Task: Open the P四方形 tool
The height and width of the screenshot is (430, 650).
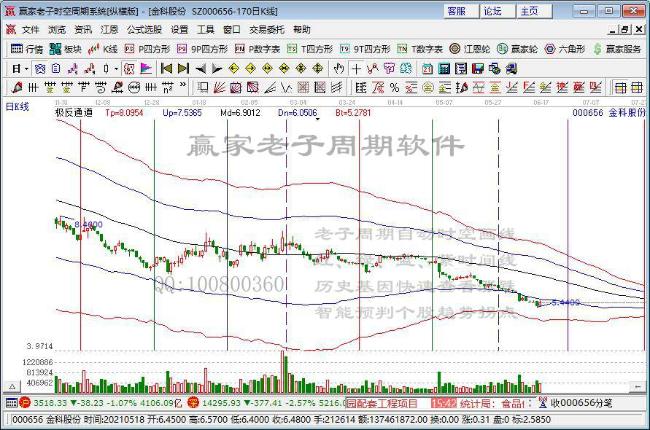Action: [x=148, y=49]
